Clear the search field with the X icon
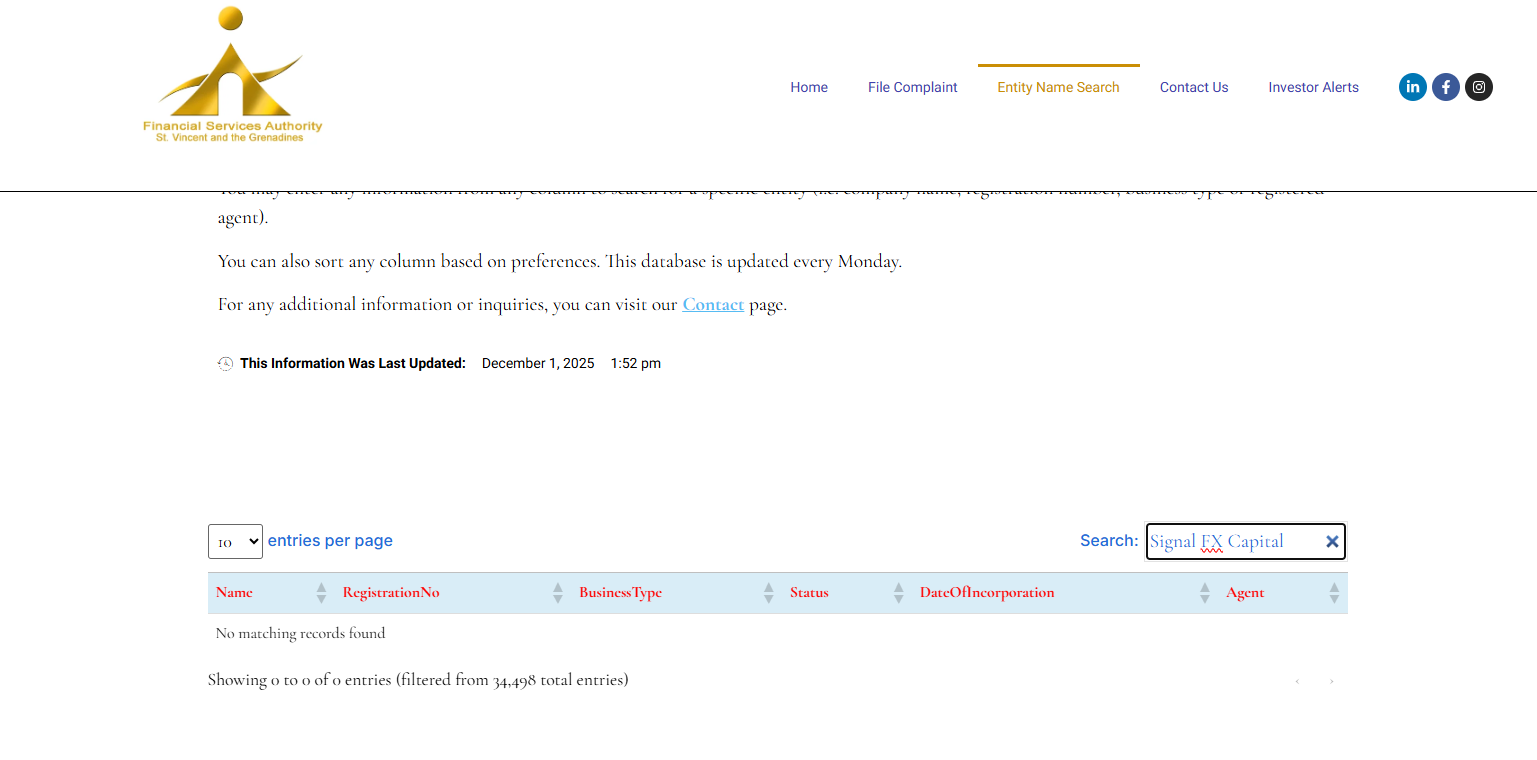Screen dimensions: 1537x760 [x=1332, y=542]
